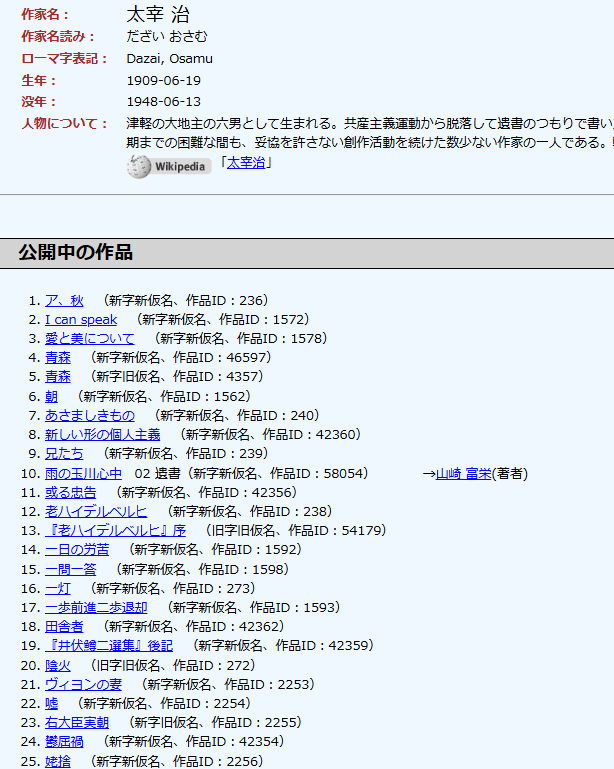The width and height of the screenshot is (614, 769).
Task: Open the work 一日の労苦
Action: click(77, 550)
